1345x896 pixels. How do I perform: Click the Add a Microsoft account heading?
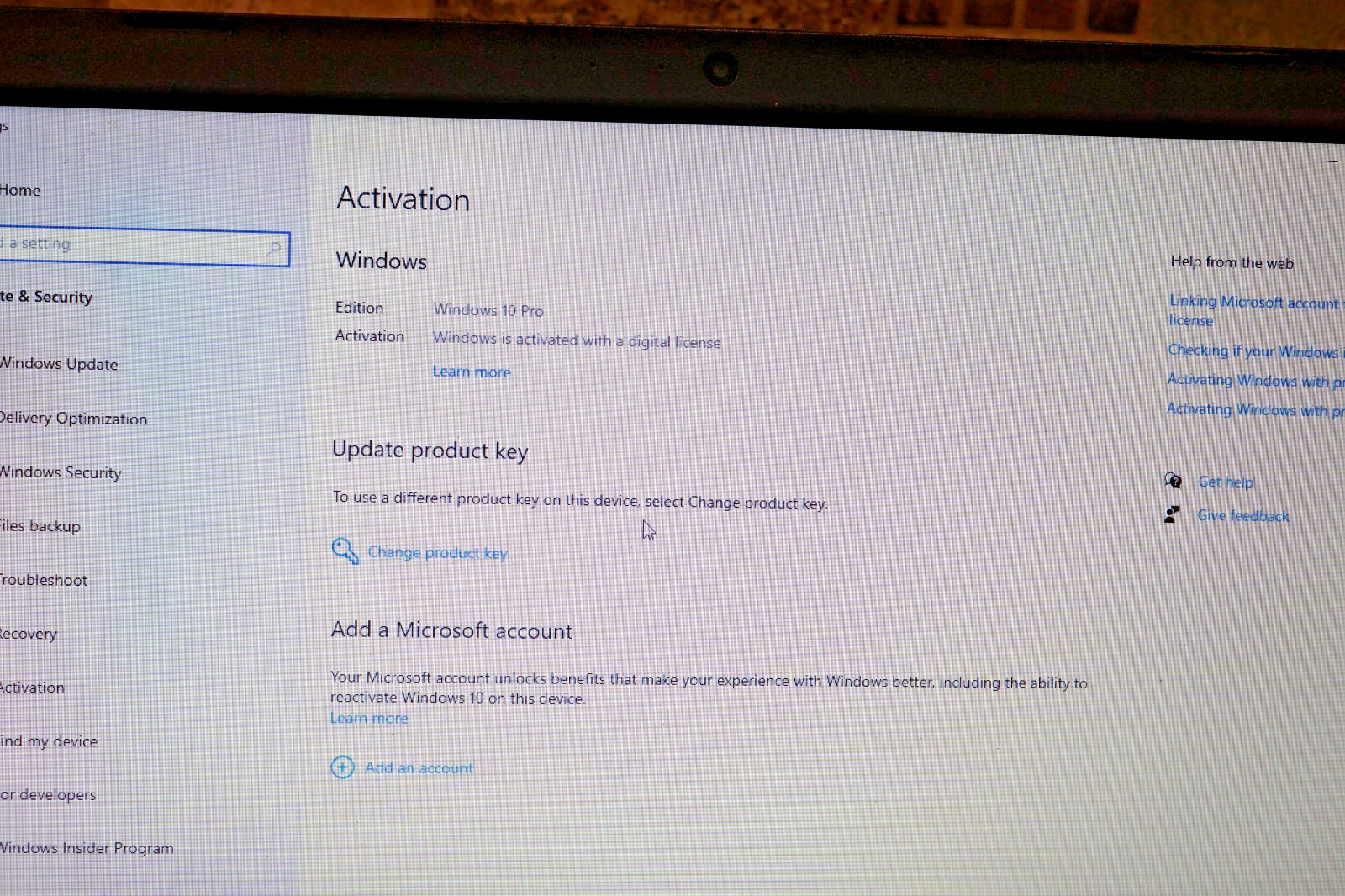(451, 630)
